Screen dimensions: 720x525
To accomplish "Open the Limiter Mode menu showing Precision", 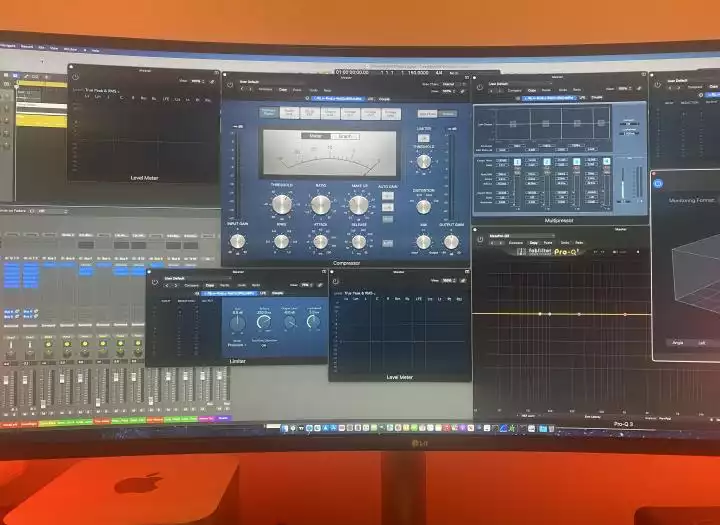I will point(237,345).
